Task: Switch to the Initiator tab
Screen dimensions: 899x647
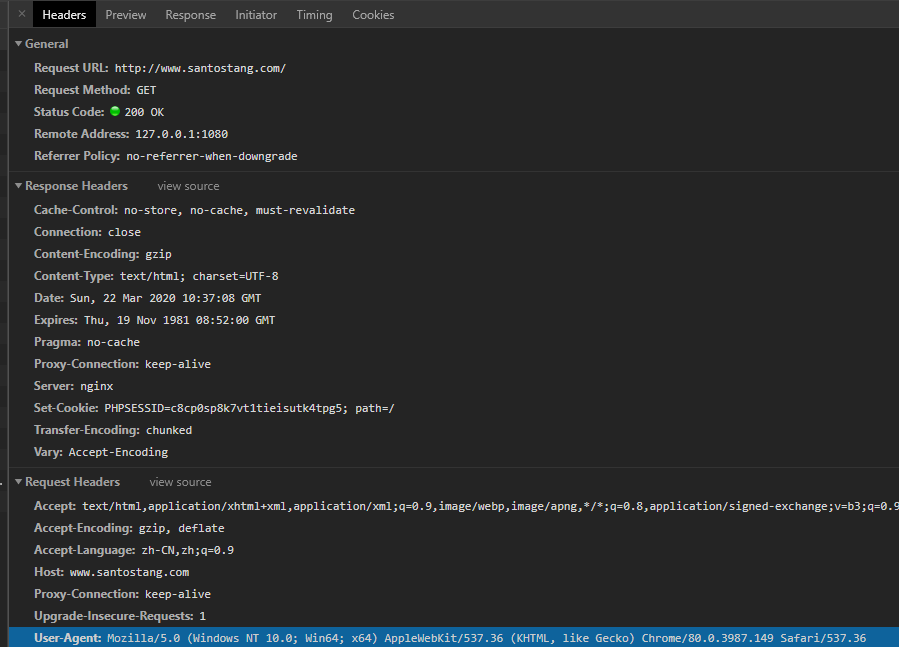Action: point(256,15)
